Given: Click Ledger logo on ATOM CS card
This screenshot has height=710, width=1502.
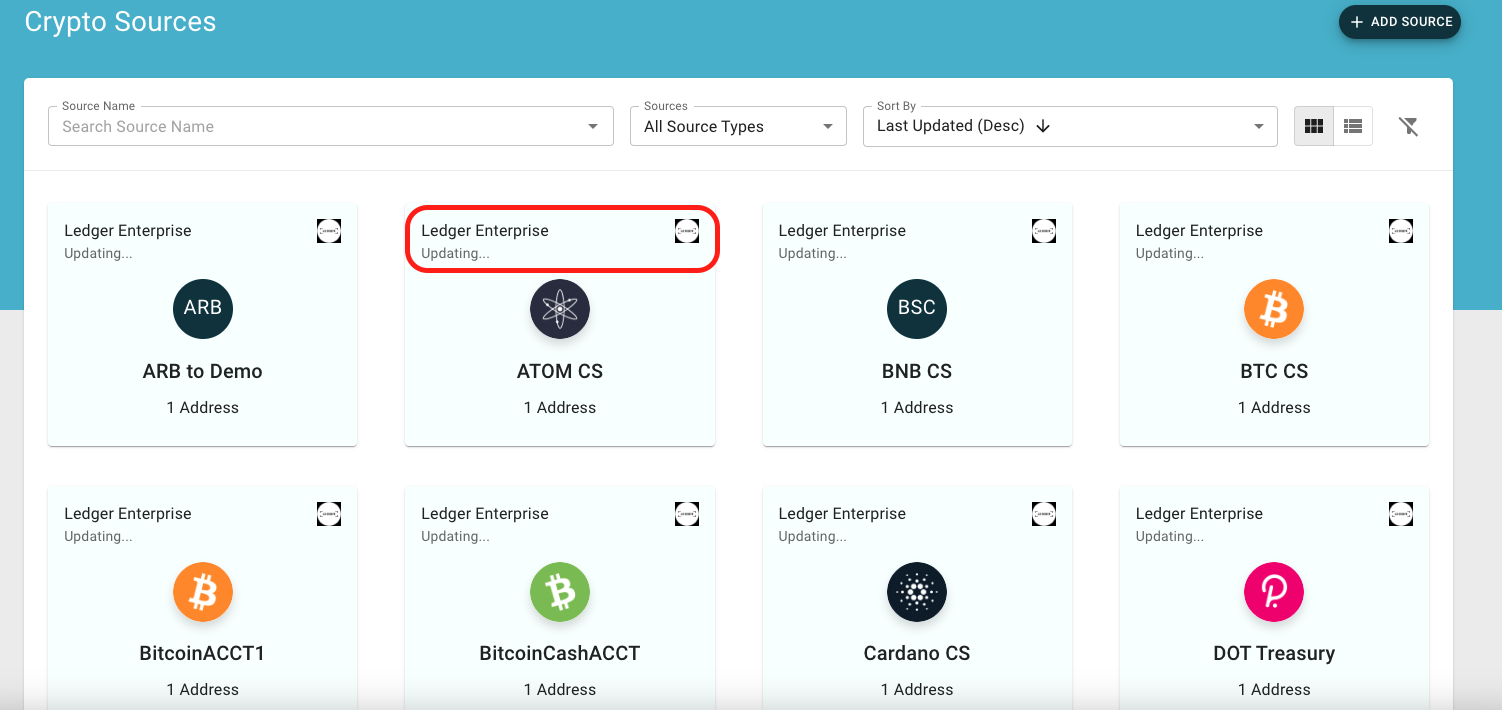Looking at the screenshot, I should point(687,231).
